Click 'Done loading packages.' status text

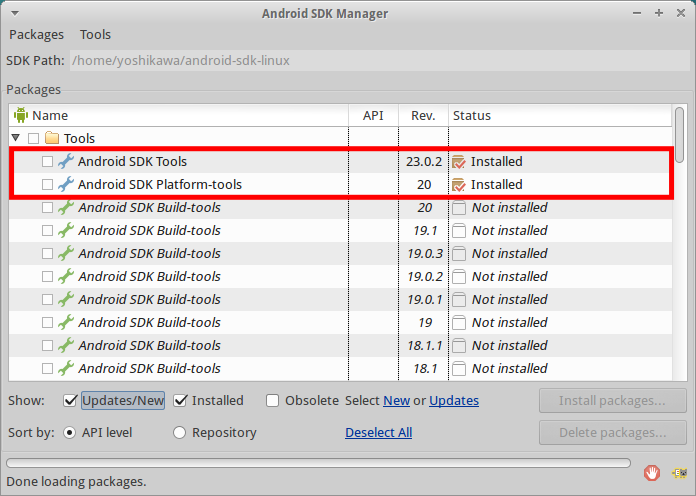76,481
